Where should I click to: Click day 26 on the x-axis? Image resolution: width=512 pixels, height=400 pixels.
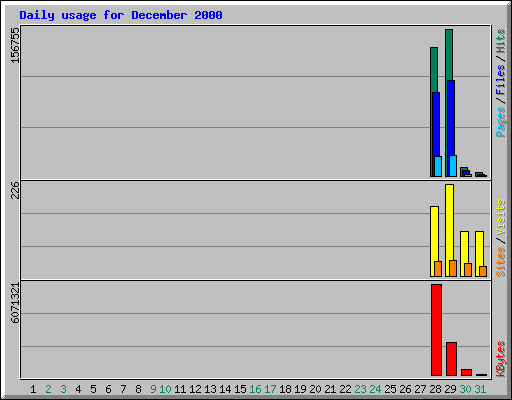point(405,389)
